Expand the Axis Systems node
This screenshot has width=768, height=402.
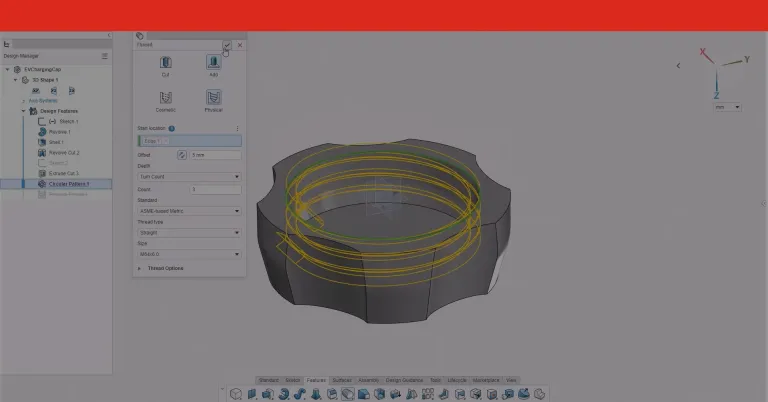coord(23,101)
